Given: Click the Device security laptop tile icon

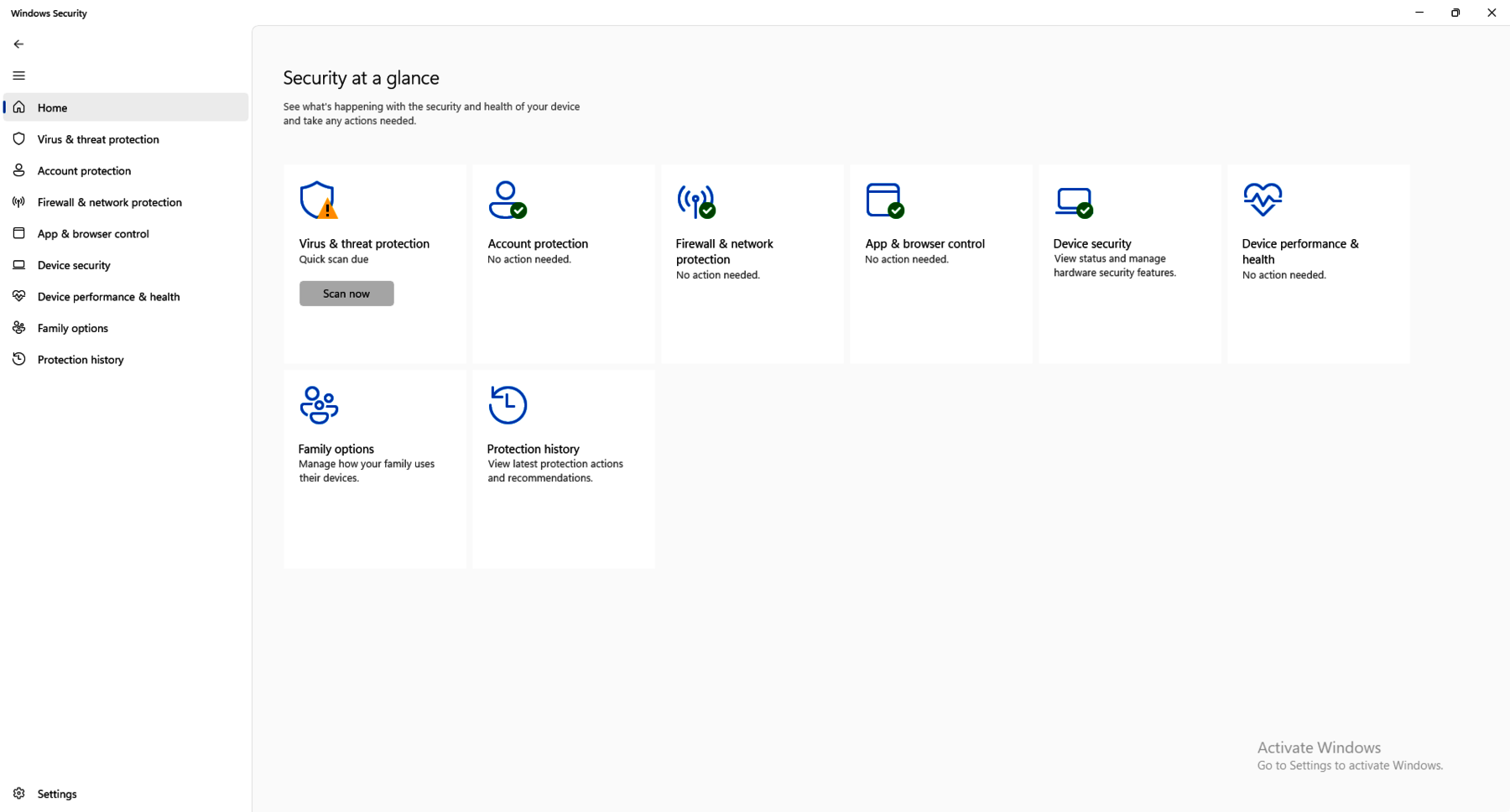Looking at the screenshot, I should pos(1074,201).
